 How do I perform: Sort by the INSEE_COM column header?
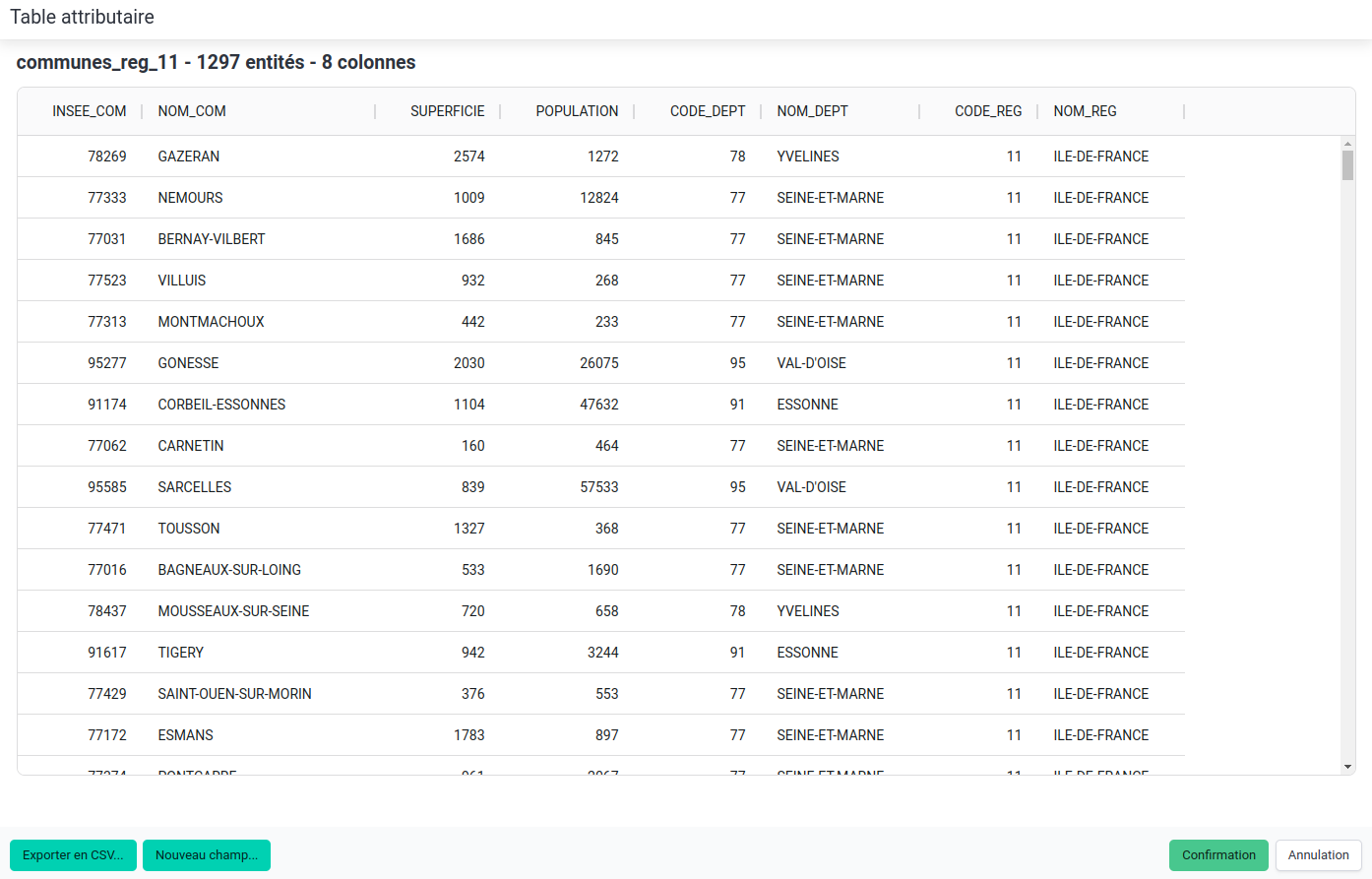90,111
